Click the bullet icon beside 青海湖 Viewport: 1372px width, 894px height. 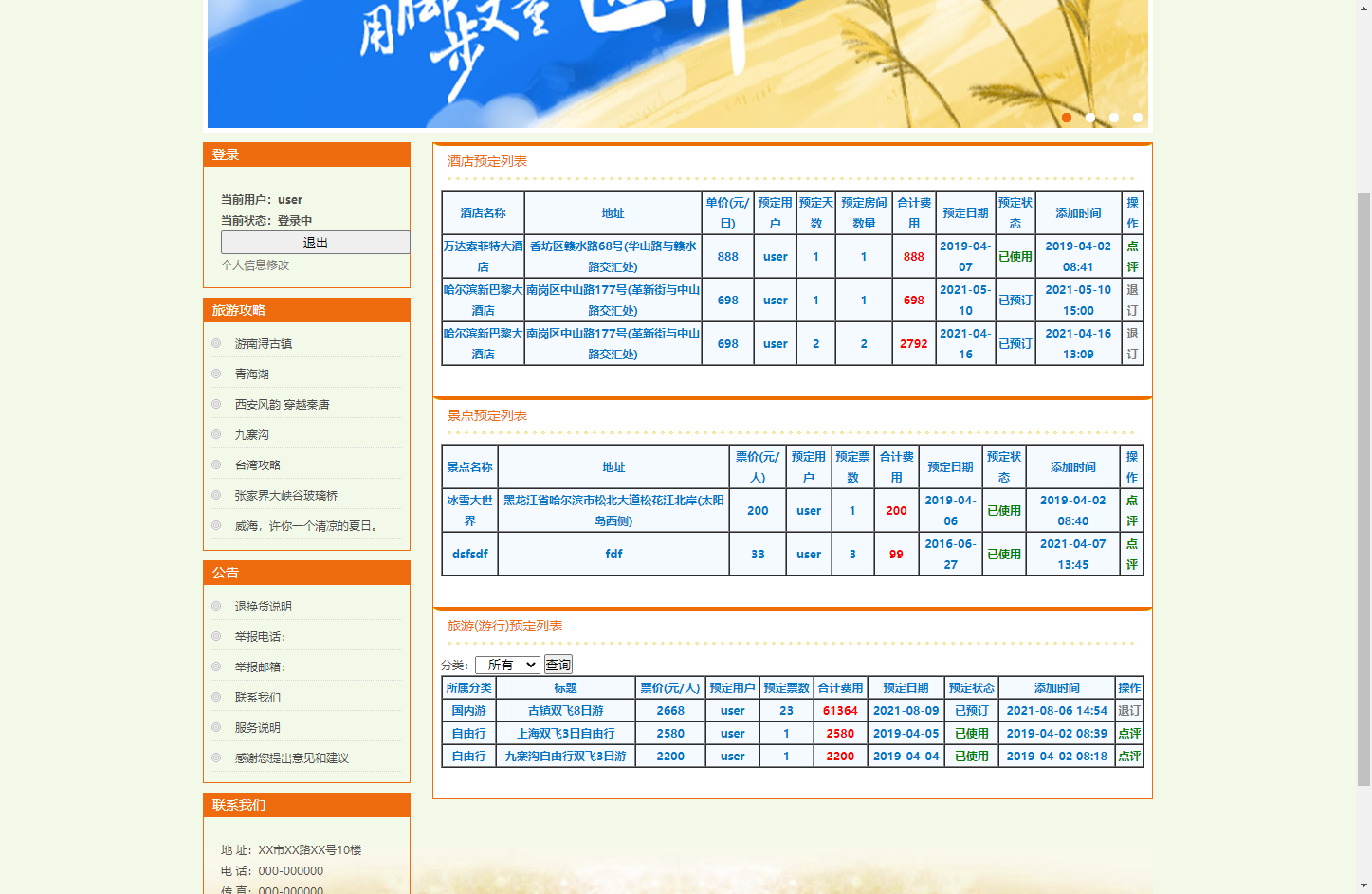[x=216, y=374]
